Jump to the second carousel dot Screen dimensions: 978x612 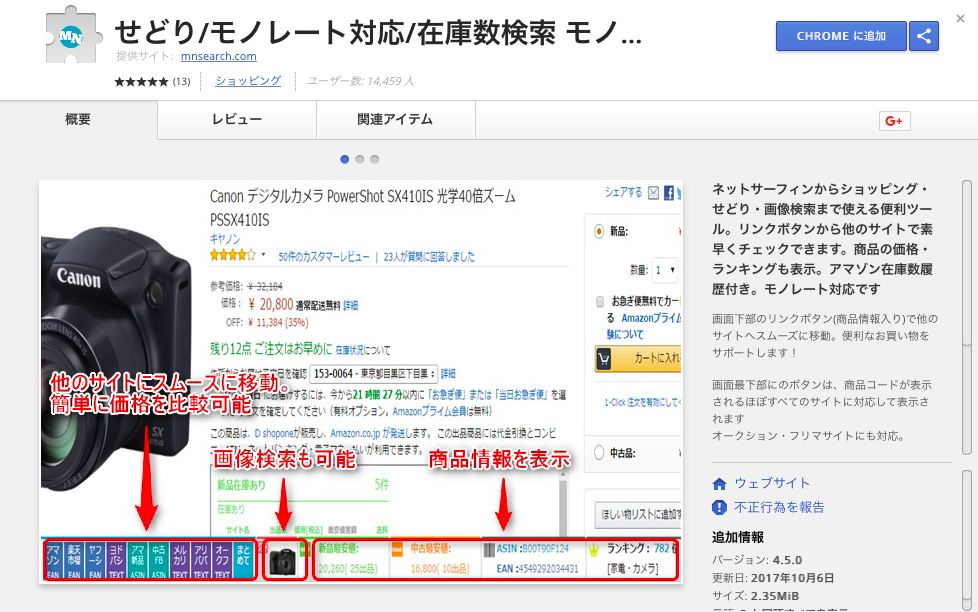click(359, 159)
